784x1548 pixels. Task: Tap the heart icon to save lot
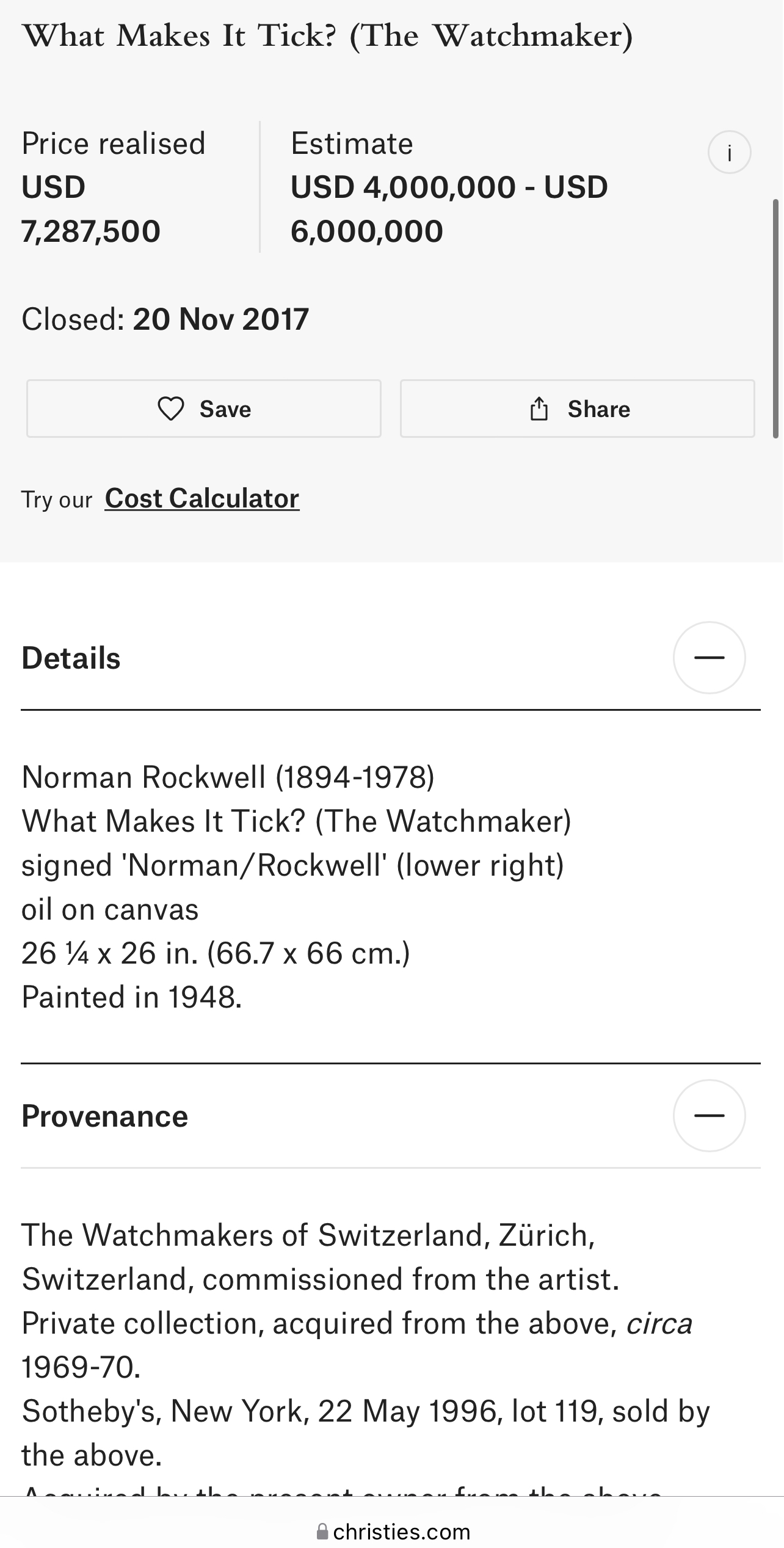(x=171, y=409)
